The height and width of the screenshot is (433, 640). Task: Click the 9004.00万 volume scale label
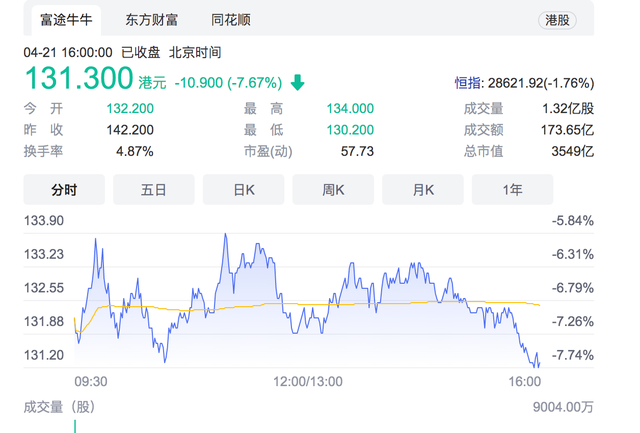pyautogui.click(x=563, y=407)
